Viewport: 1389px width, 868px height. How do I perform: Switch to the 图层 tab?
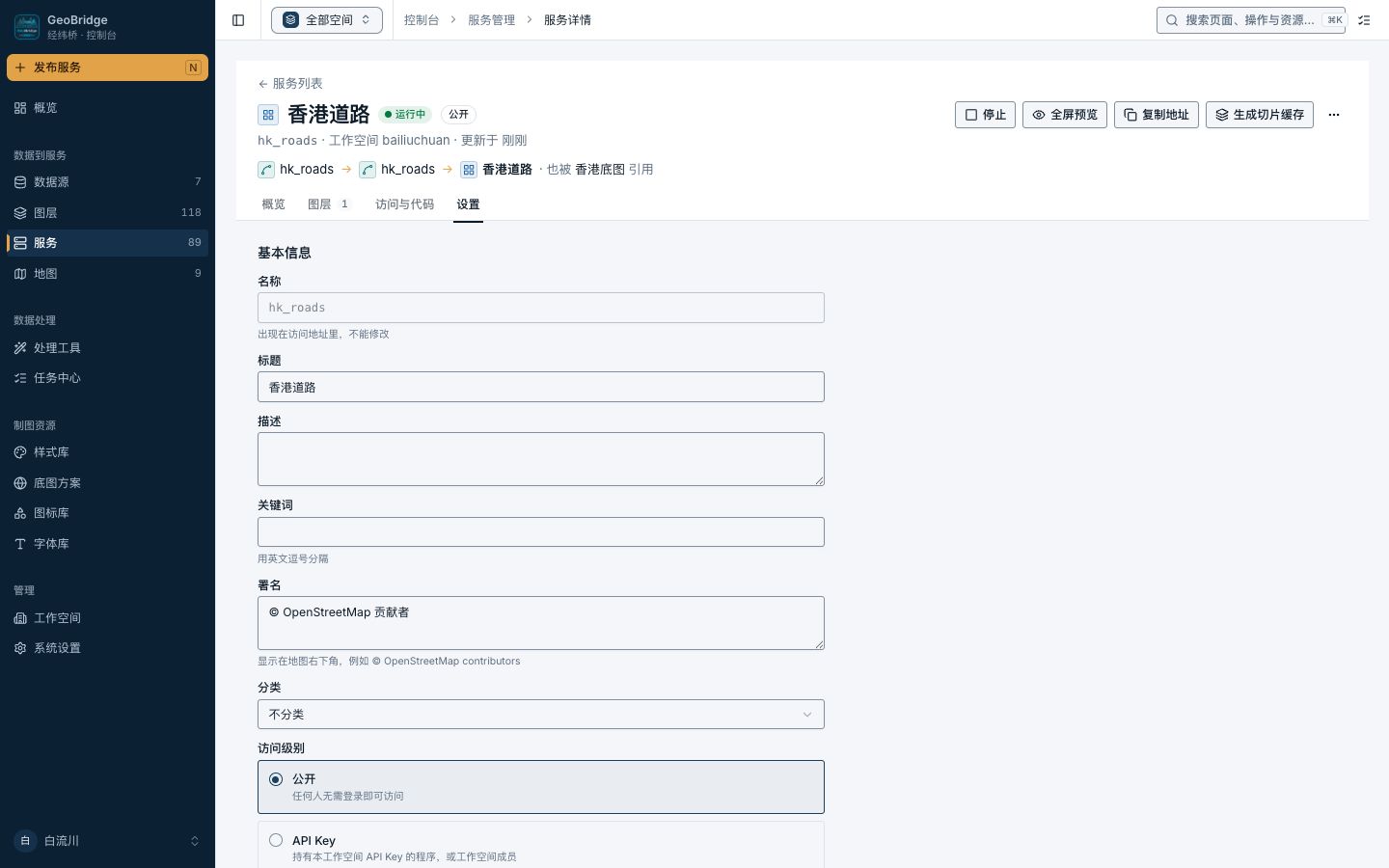tap(328, 204)
